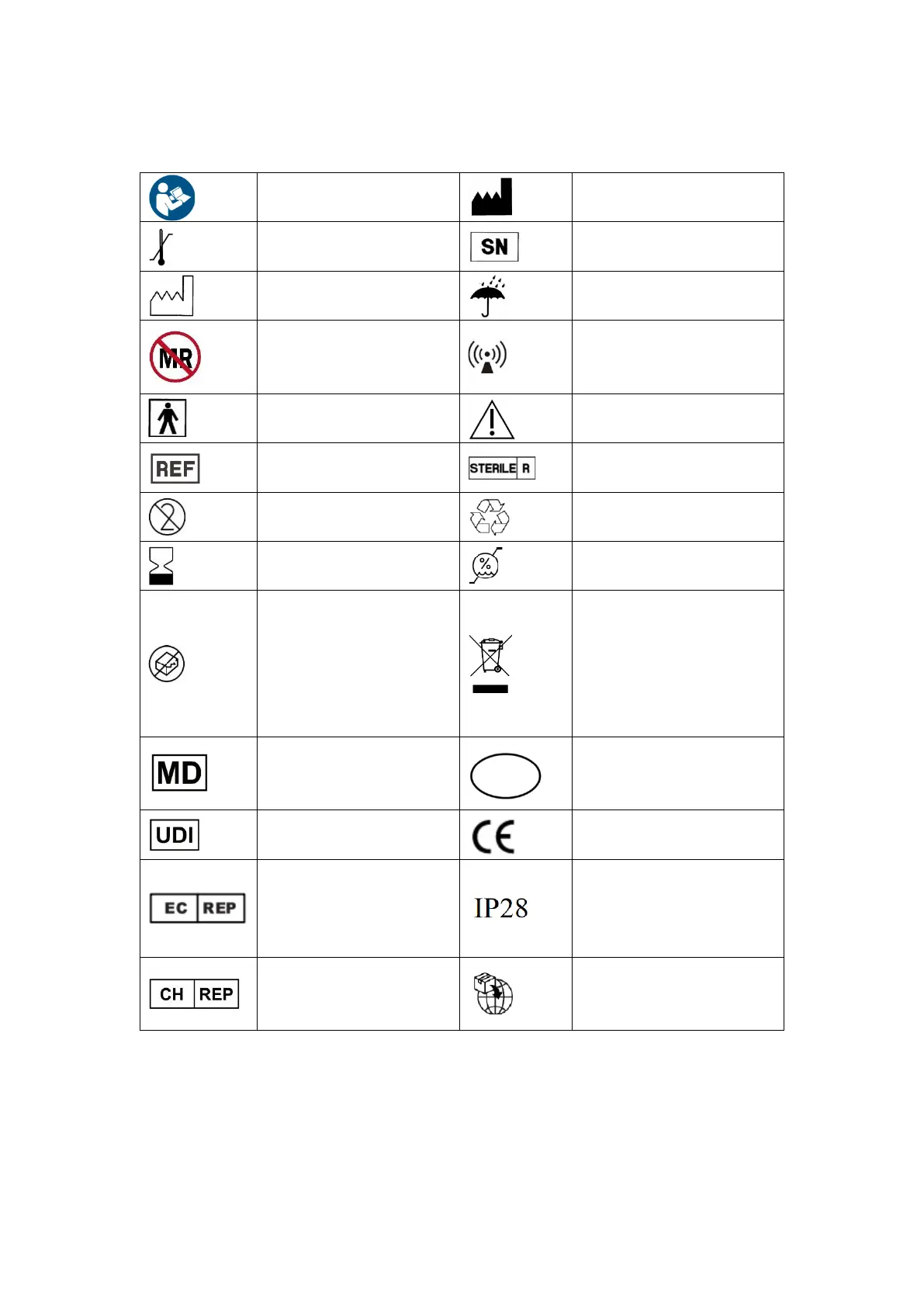Click the caution warning triangle symbol
Viewport: 924px width, 1307px height.
click(491, 420)
